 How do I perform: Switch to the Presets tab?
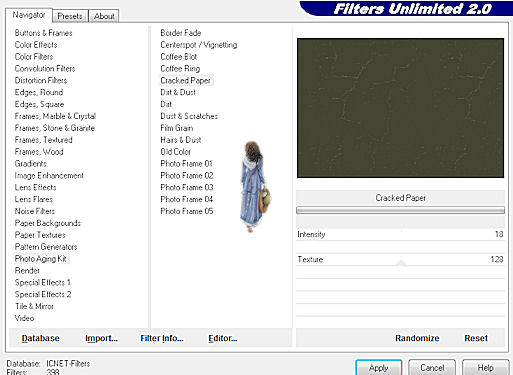click(70, 16)
